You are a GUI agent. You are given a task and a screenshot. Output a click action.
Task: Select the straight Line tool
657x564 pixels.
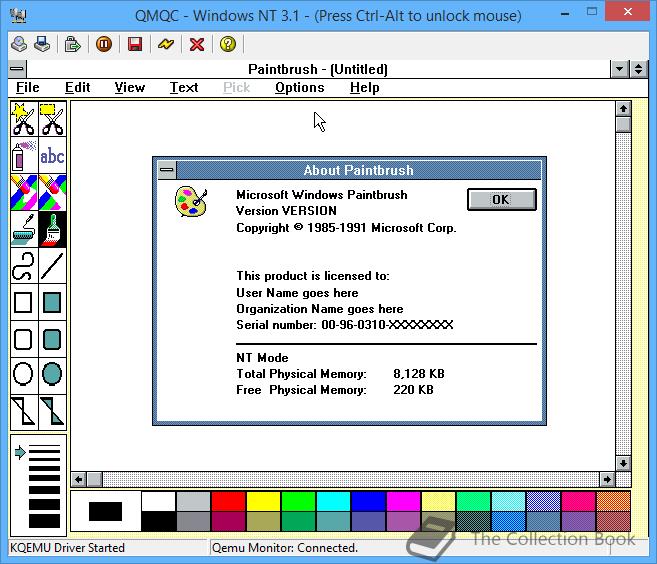(x=52, y=266)
